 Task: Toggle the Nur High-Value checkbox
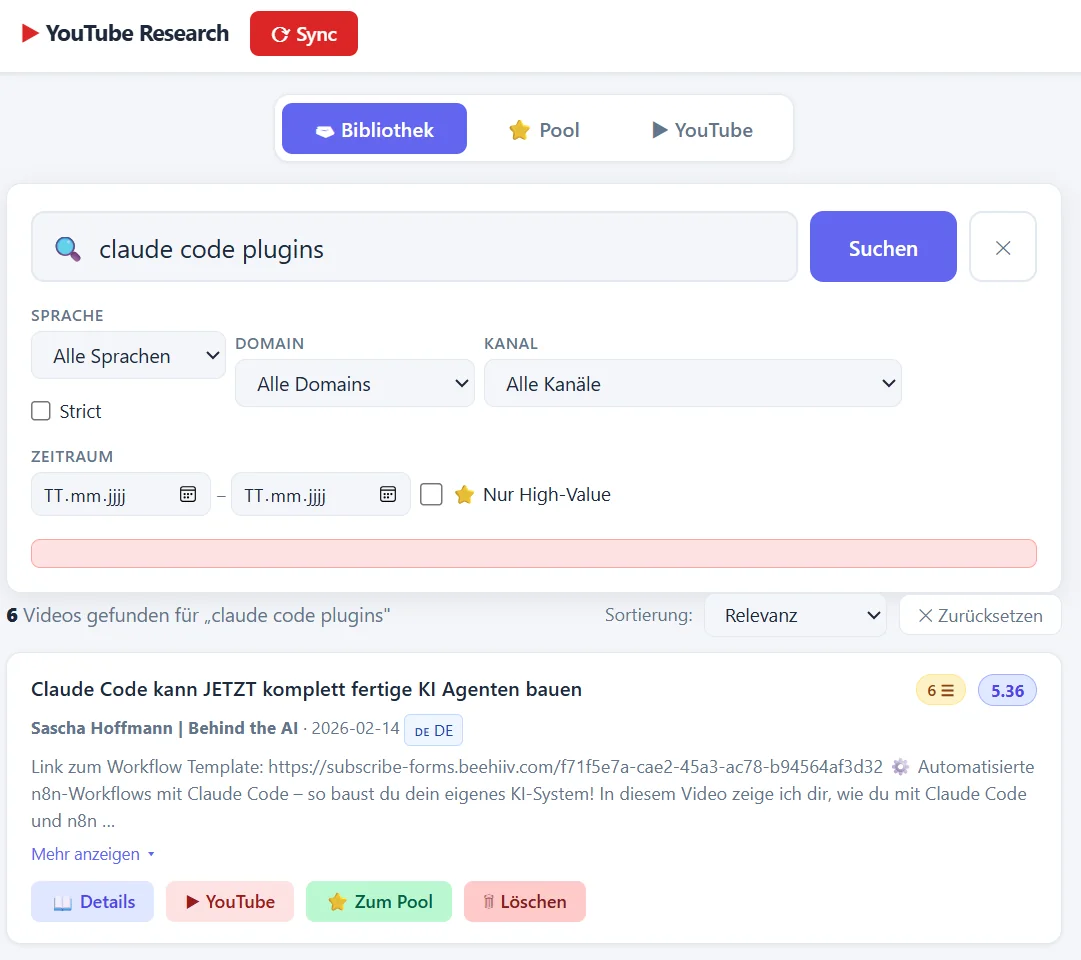coord(431,494)
